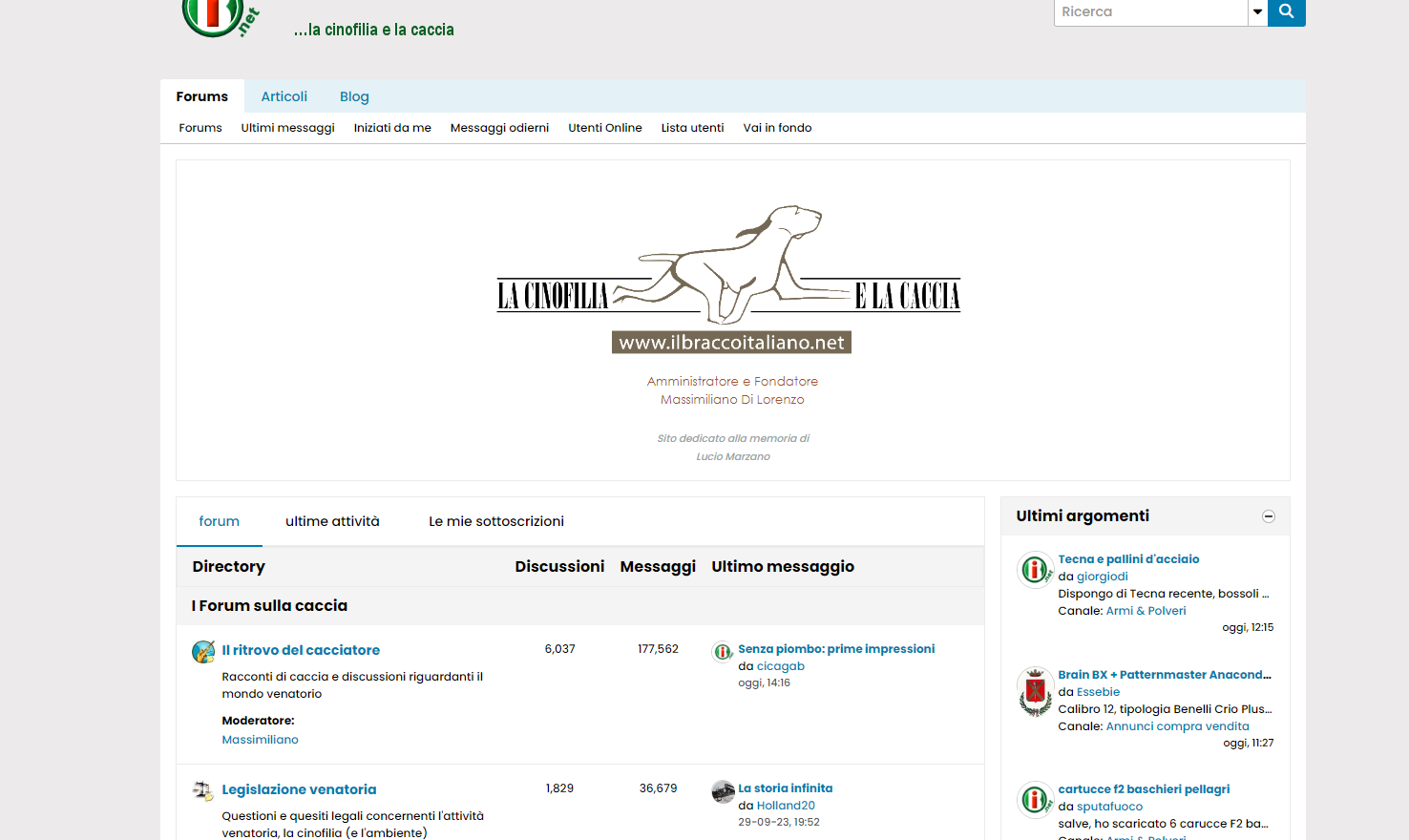The image size is (1409, 840).
Task: Open Lista utenti
Action: [693, 128]
